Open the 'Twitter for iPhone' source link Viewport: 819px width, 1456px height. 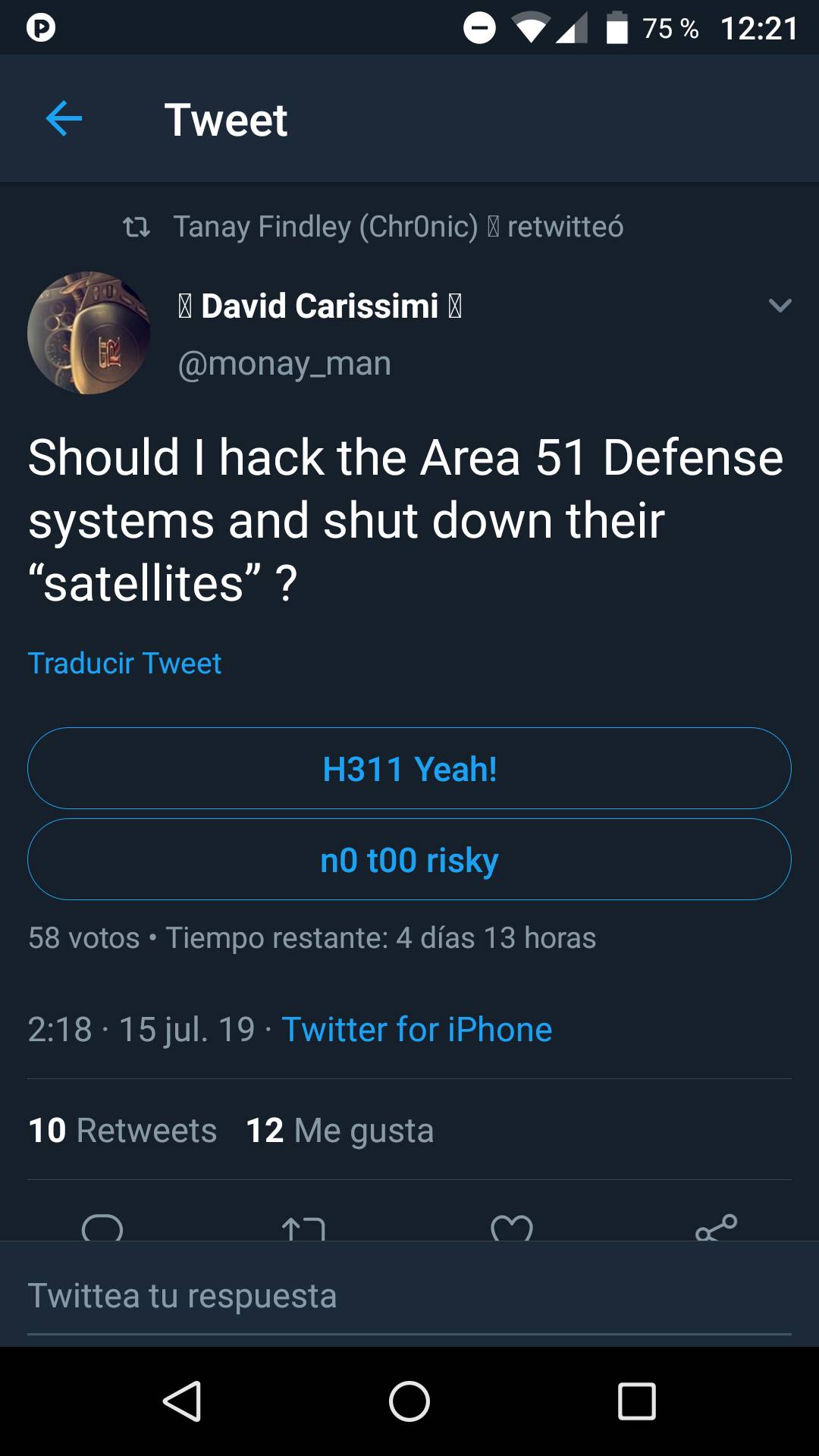point(416,1029)
